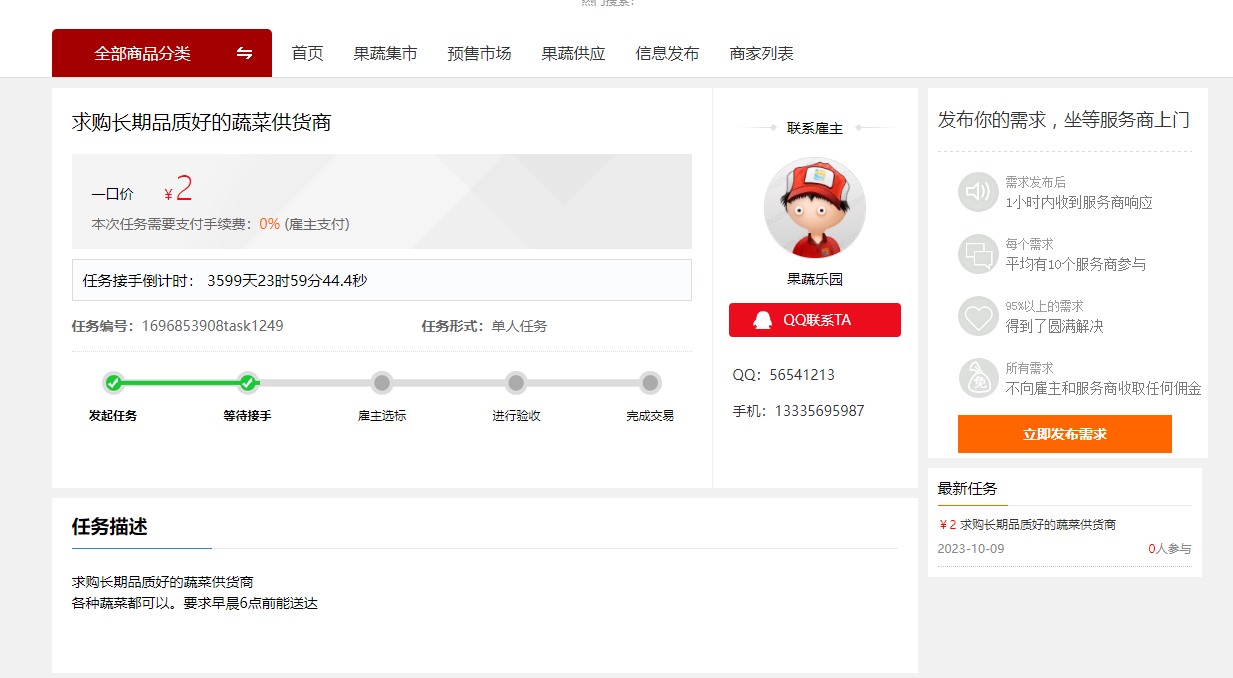Click the heart icon next to 95%以上的需求
The image size is (1233, 678).
[x=978, y=316]
